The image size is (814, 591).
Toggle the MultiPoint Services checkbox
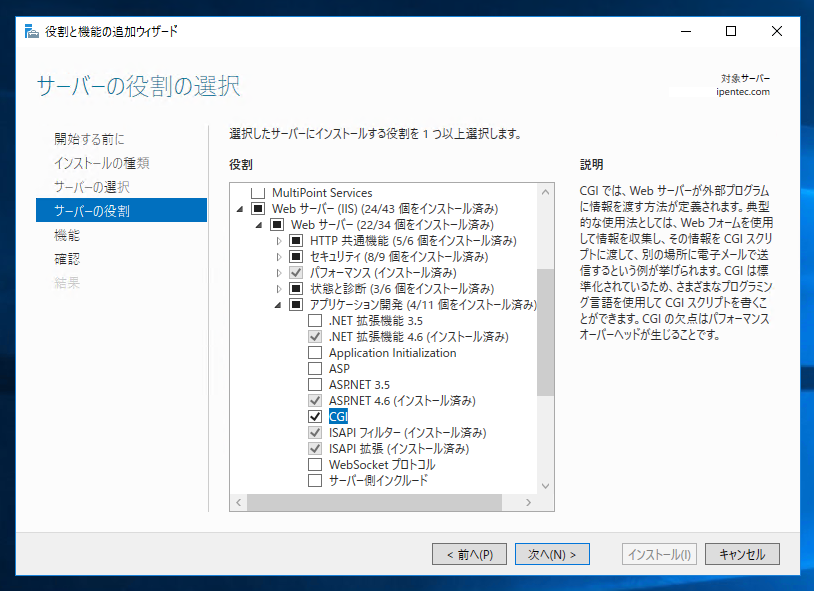pyautogui.click(x=258, y=193)
